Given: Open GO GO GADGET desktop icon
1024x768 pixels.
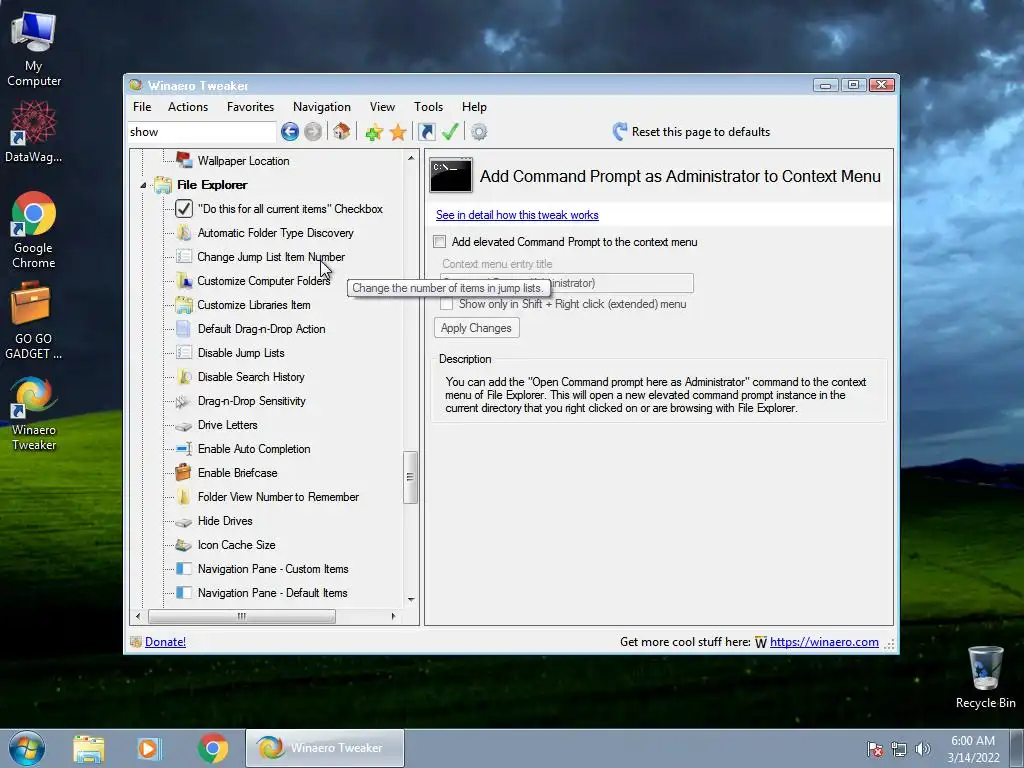Looking at the screenshot, I should tap(33, 321).
